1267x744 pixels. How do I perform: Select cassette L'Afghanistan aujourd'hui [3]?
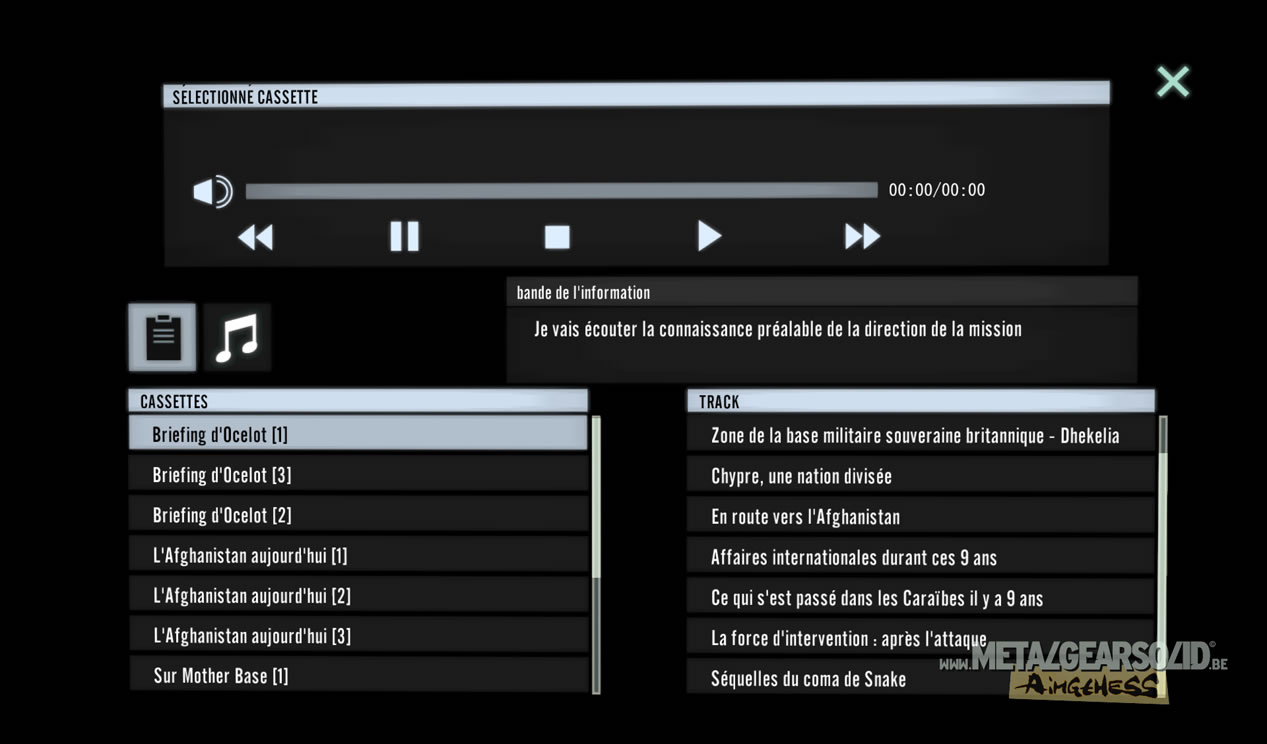(x=358, y=635)
